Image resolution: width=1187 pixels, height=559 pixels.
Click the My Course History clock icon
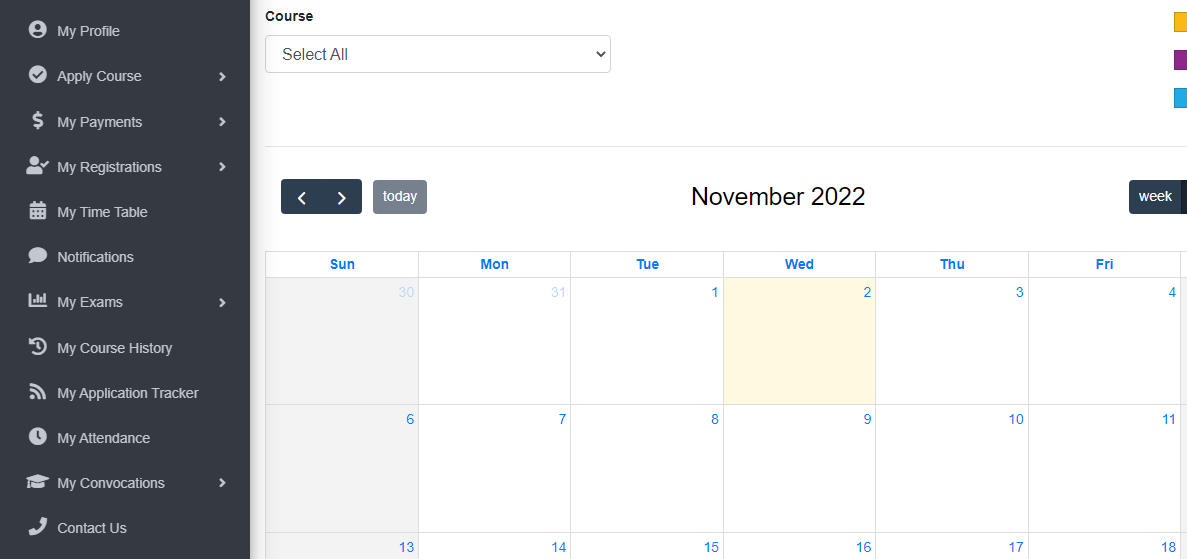click(x=37, y=346)
